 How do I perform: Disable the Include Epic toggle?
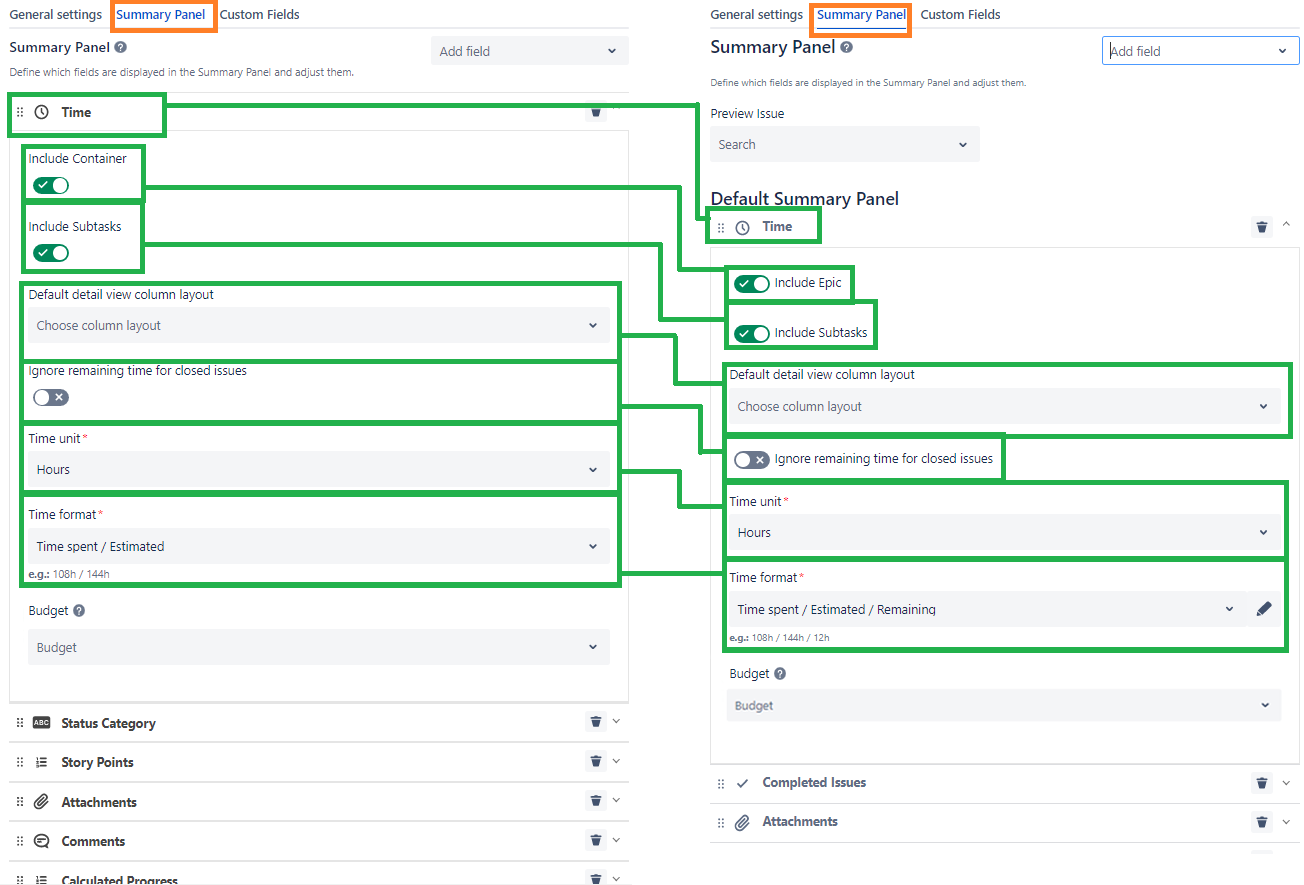pos(751,283)
